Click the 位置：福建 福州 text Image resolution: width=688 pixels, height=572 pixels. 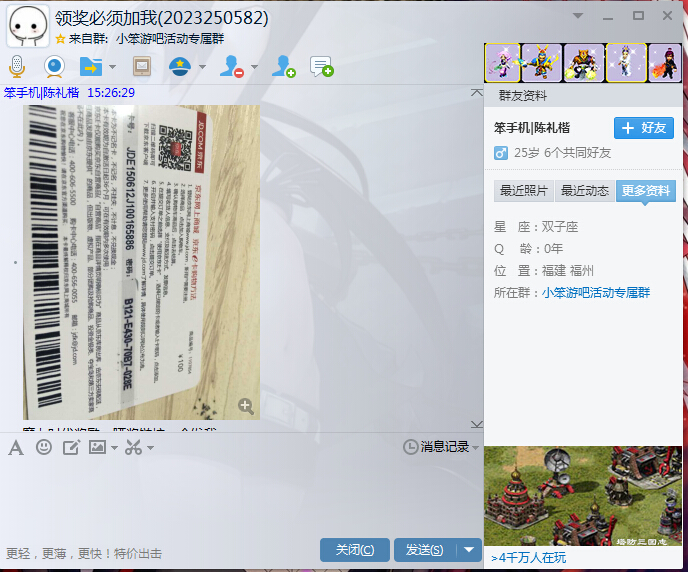click(x=544, y=271)
